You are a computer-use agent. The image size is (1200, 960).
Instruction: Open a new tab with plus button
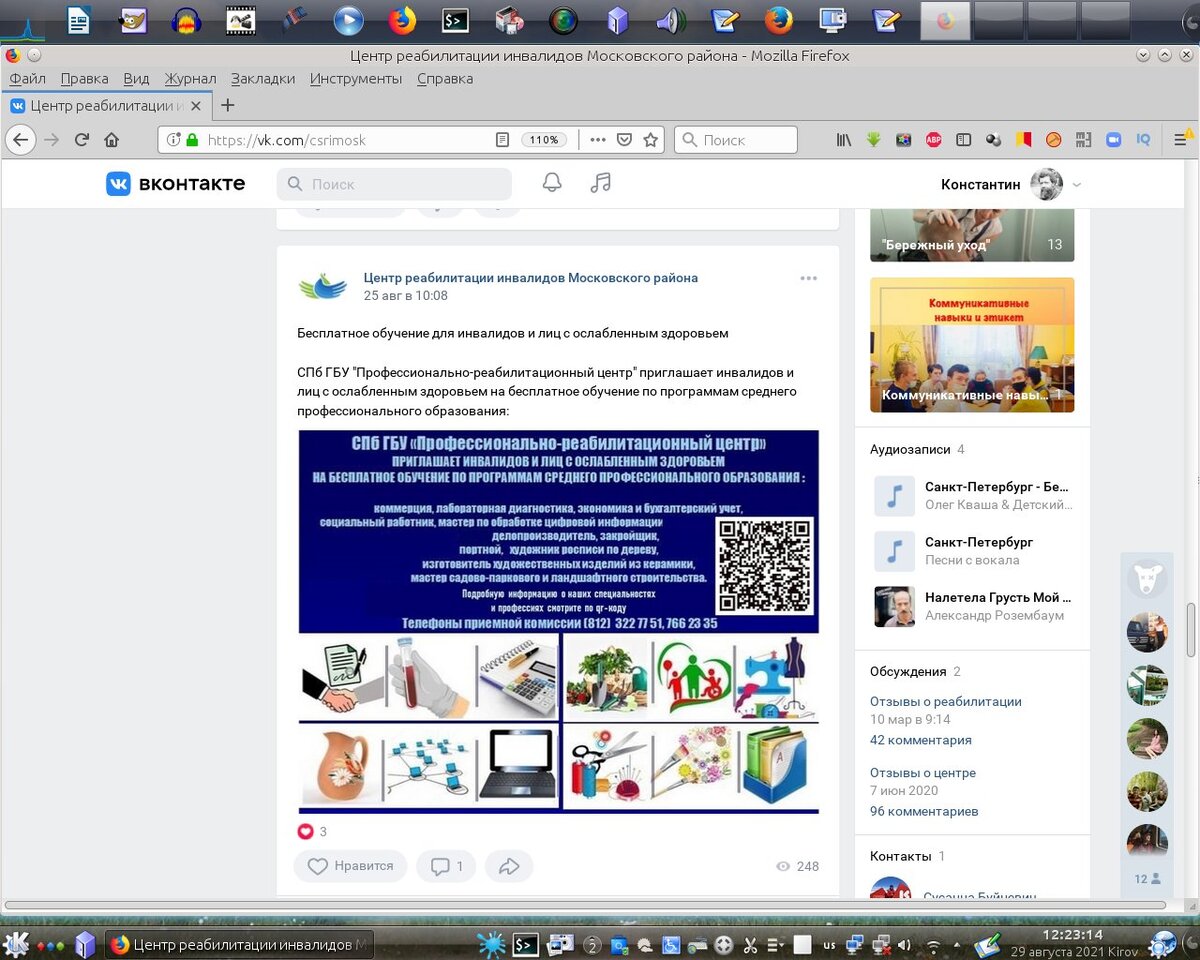[x=228, y=105]
